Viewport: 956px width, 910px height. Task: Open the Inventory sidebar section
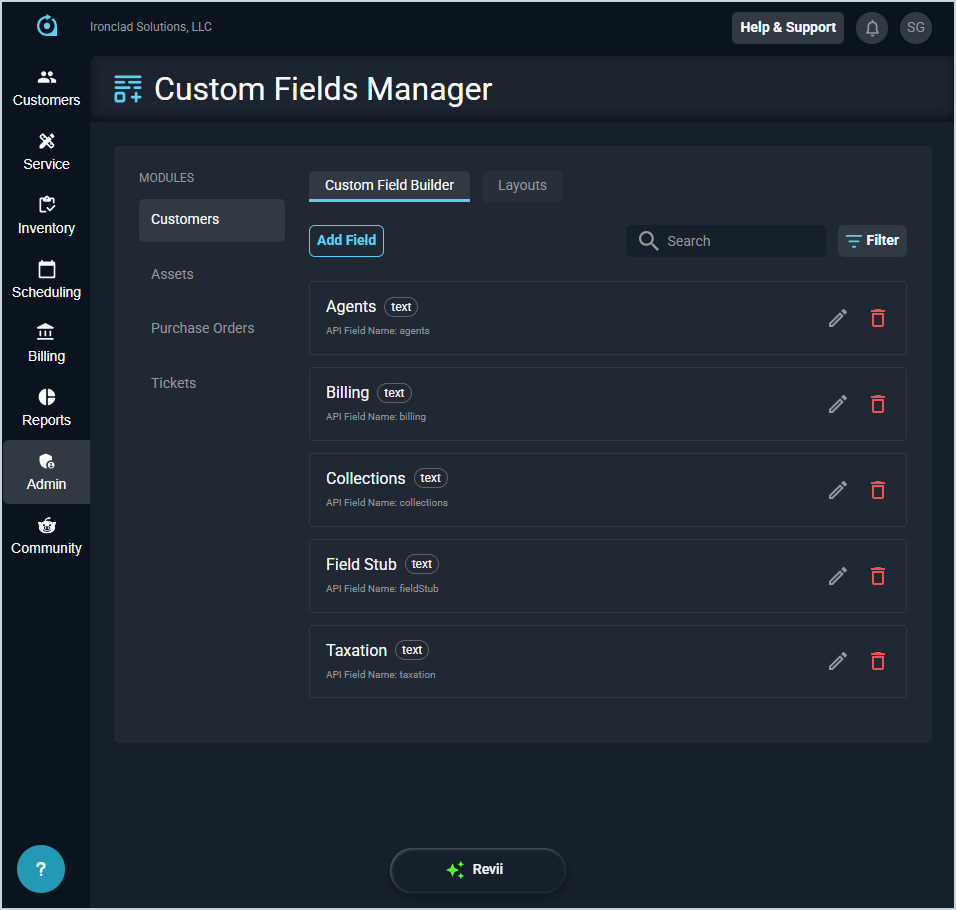click(x=46, y=216)
